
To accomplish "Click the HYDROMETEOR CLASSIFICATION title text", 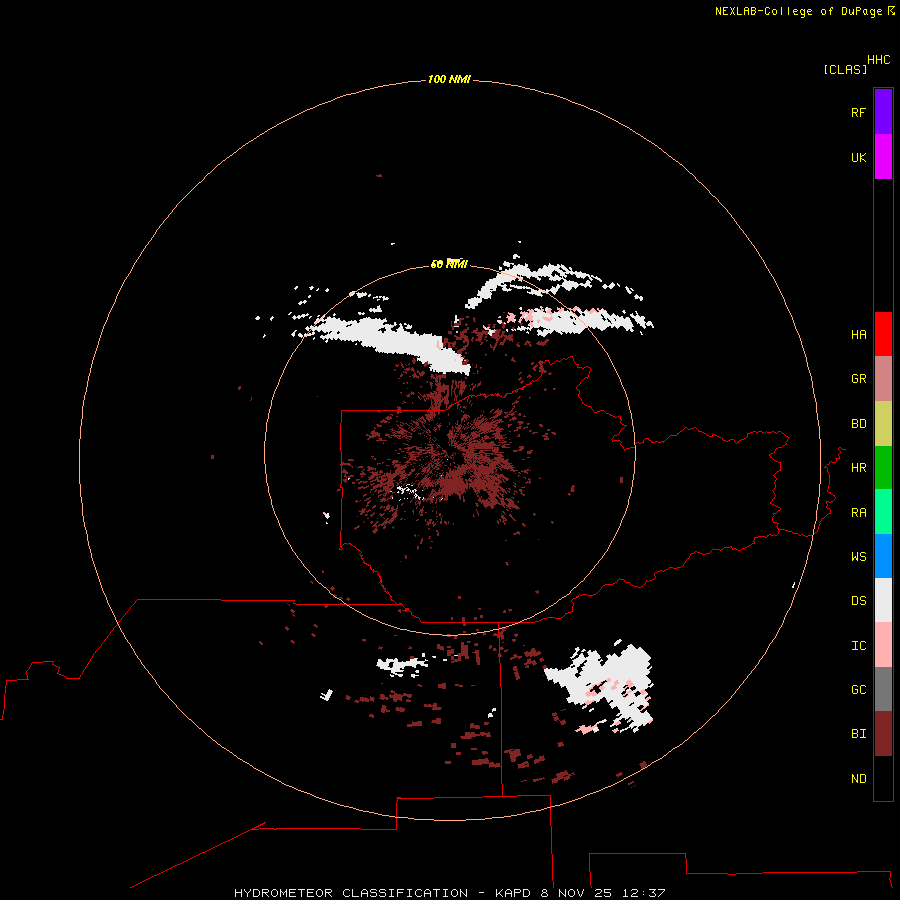I will pyautogui.click(x=351, y=893).
